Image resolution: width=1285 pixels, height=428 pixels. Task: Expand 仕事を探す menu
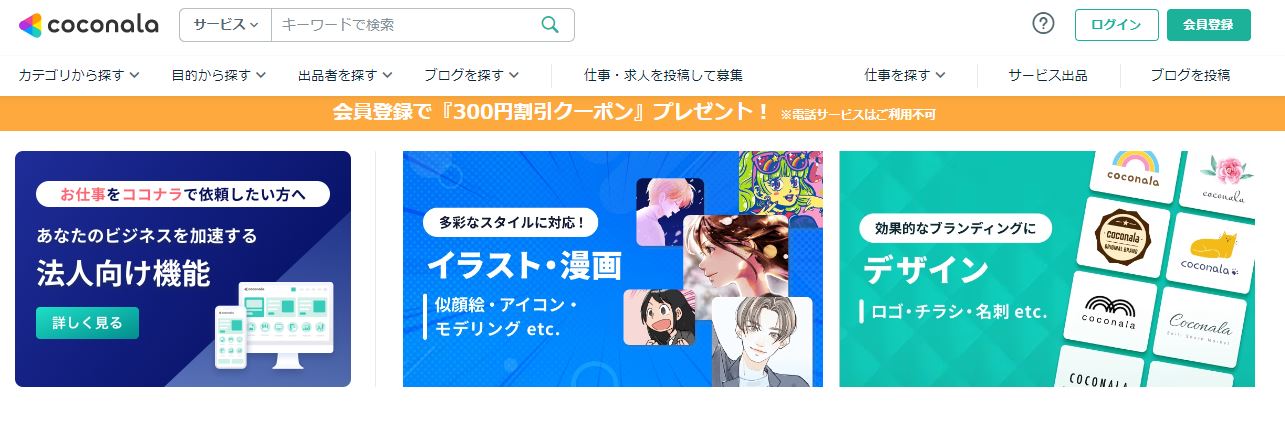click(905, 75)
